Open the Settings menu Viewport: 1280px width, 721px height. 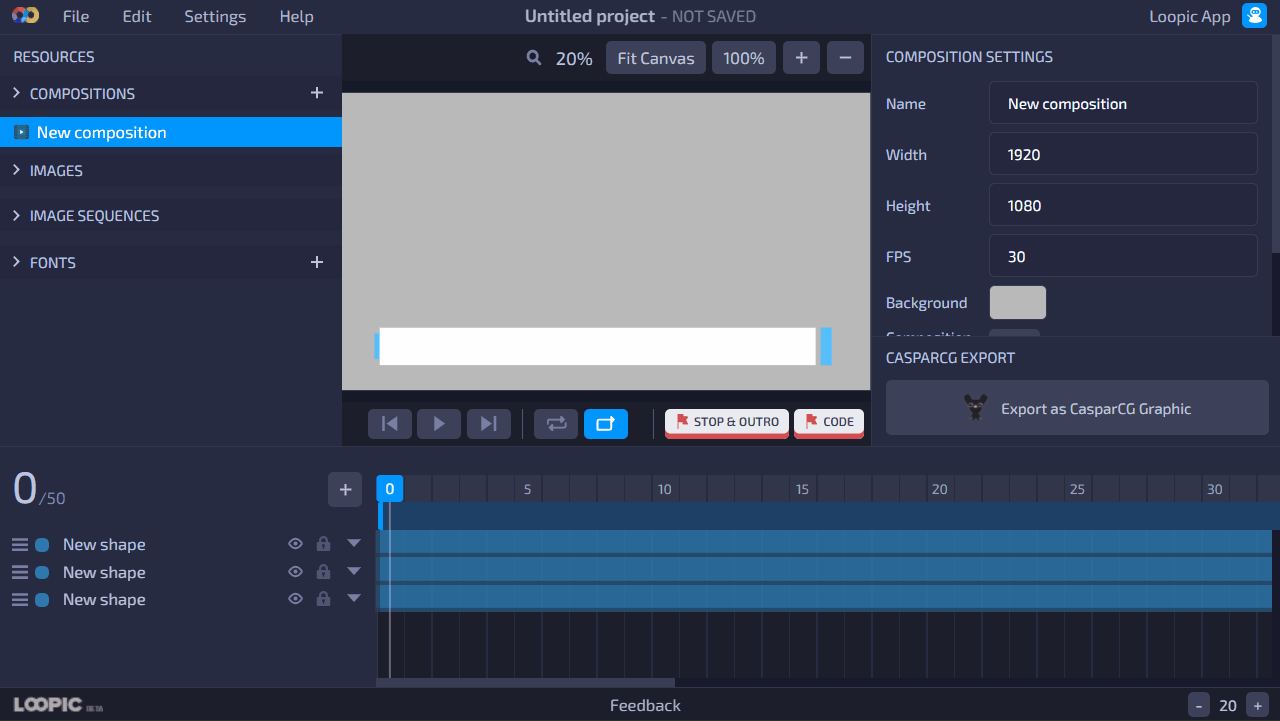215,16
